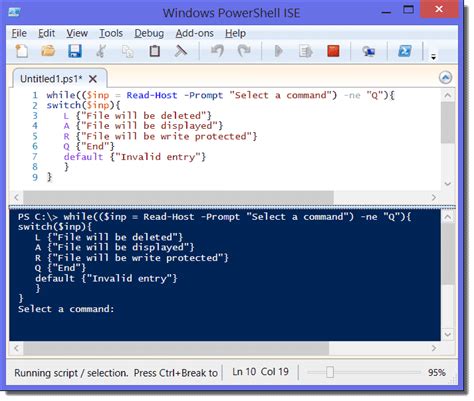Image resolution: width=474 pixels, height=401 pixels.
Task: Click "File will be write protected" in script editor
Action: click(167, 136)
